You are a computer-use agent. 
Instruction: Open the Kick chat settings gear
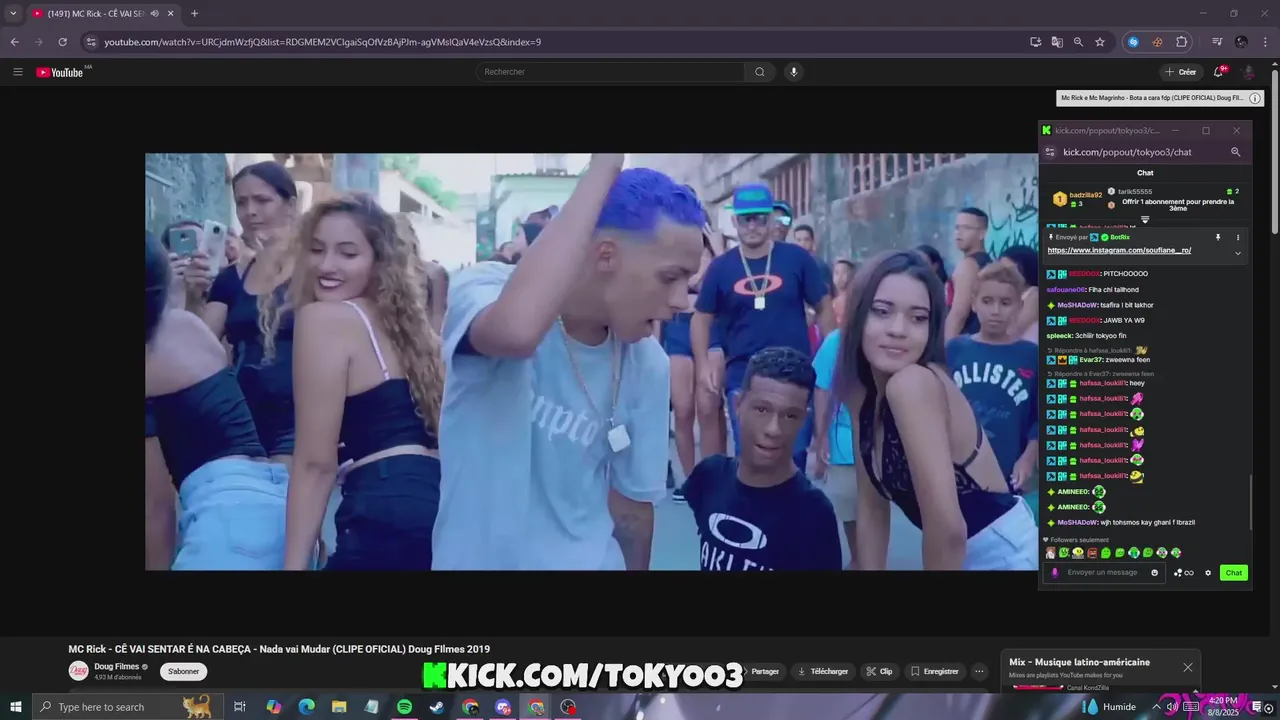point(1208,573)
